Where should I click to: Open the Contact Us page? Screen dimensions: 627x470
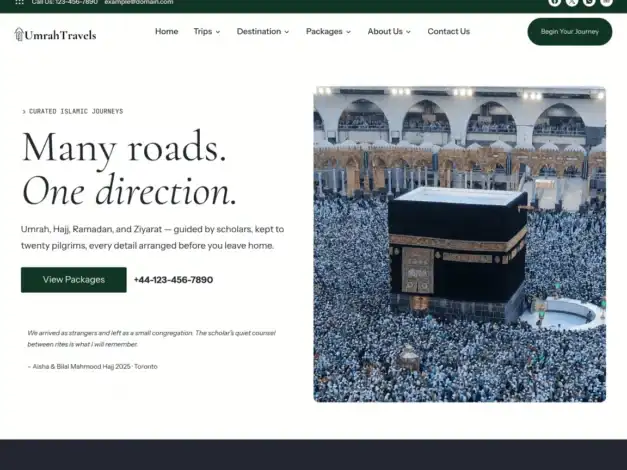pos(449,31)
